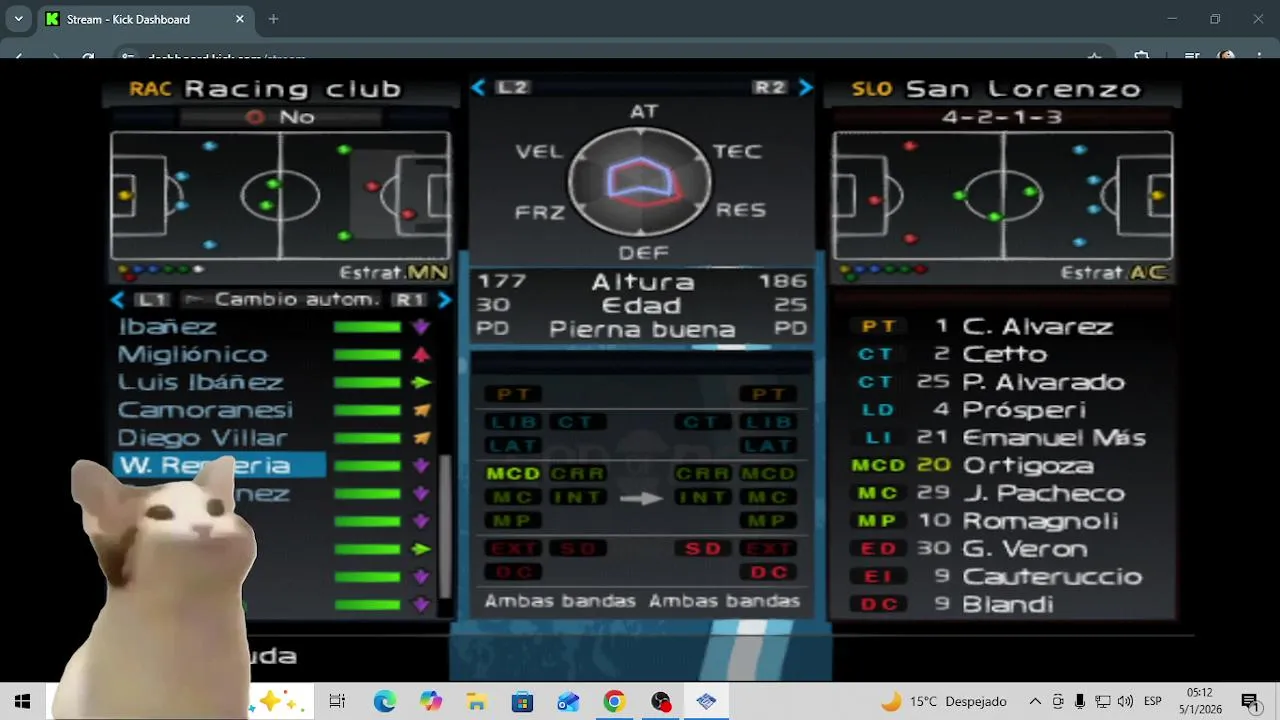Click the player attribute radar chart
1280x720 pixels.
640,182
